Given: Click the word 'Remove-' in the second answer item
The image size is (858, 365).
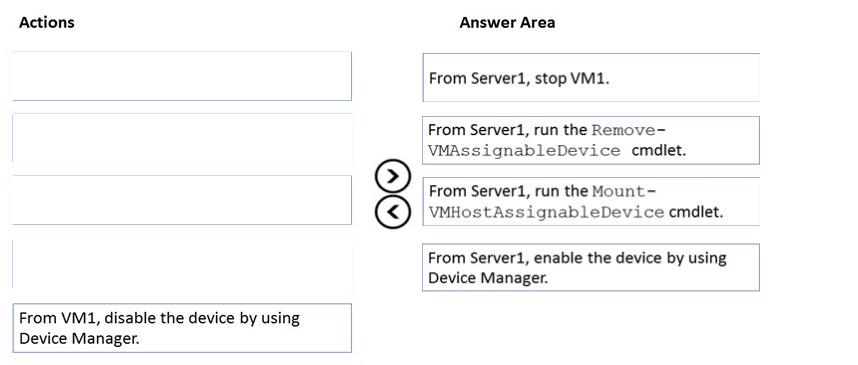Looking at the screenshot, I should click(629, 130).
